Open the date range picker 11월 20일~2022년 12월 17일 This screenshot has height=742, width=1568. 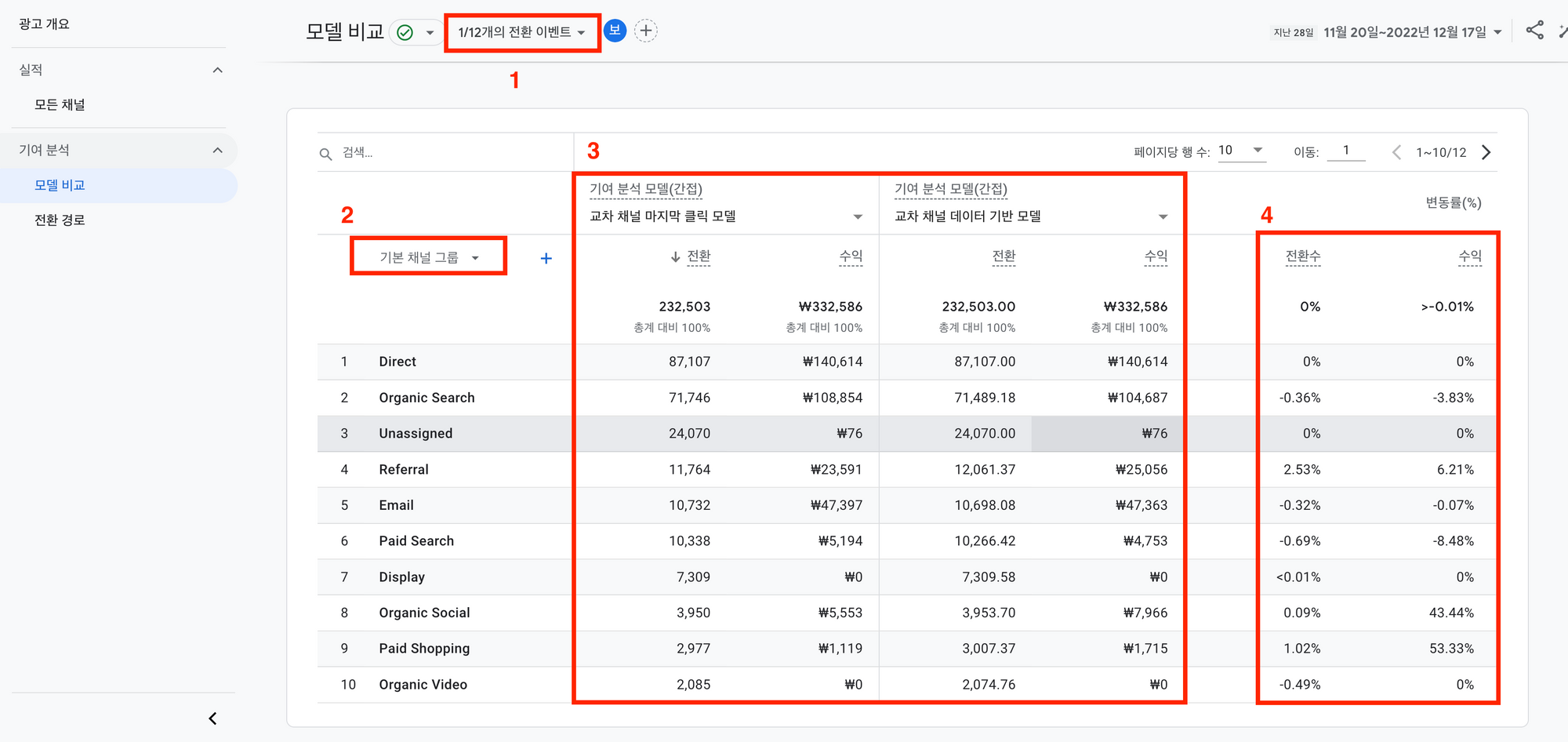[1412, 32]
